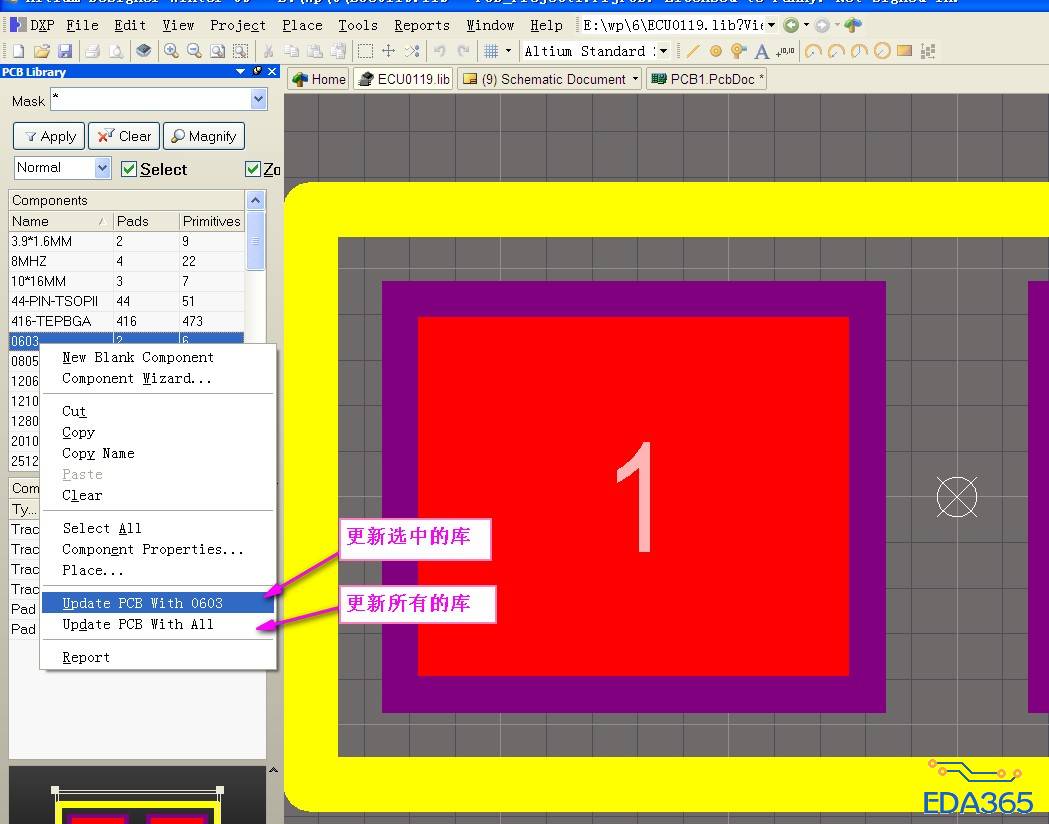This screenshot has width=1049, height=824.
Task: Zoom in using the plus magnifier icon
Action: (x=171, y=51)
